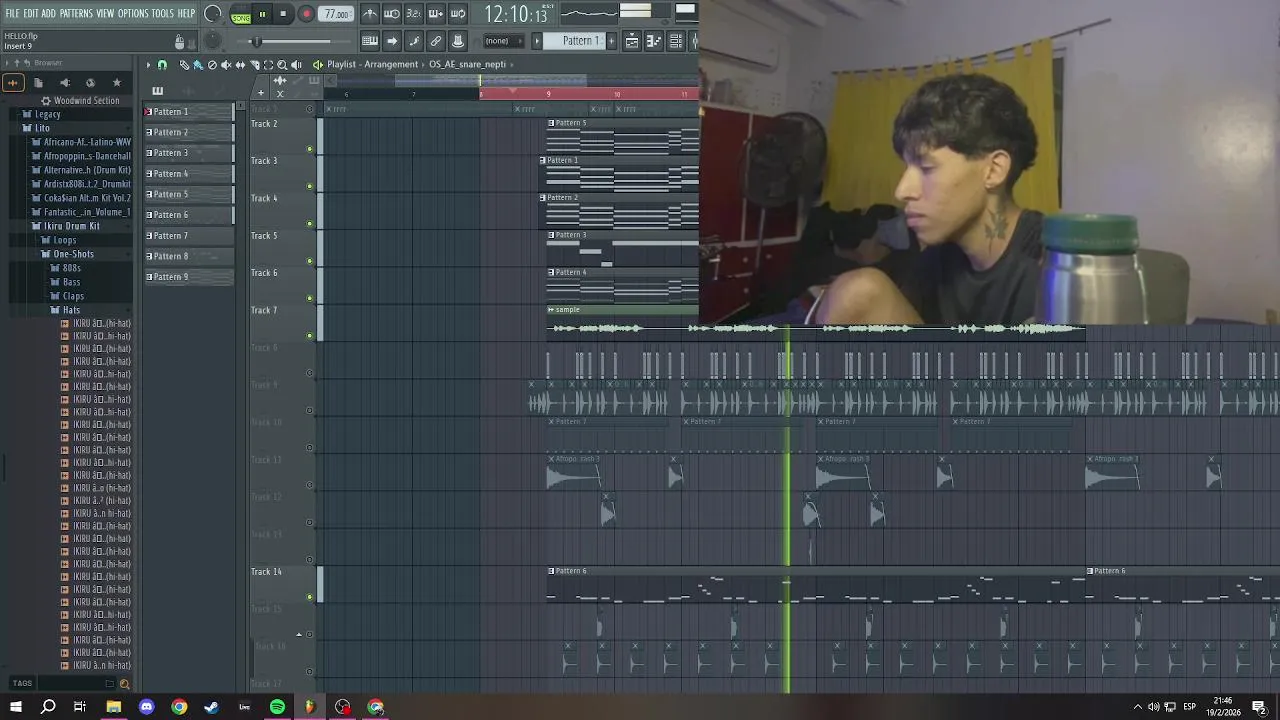Click the browser search magnifier icon near TAGS
Image resolution: width=1280 pixels, height=720 pixels.
124,684
